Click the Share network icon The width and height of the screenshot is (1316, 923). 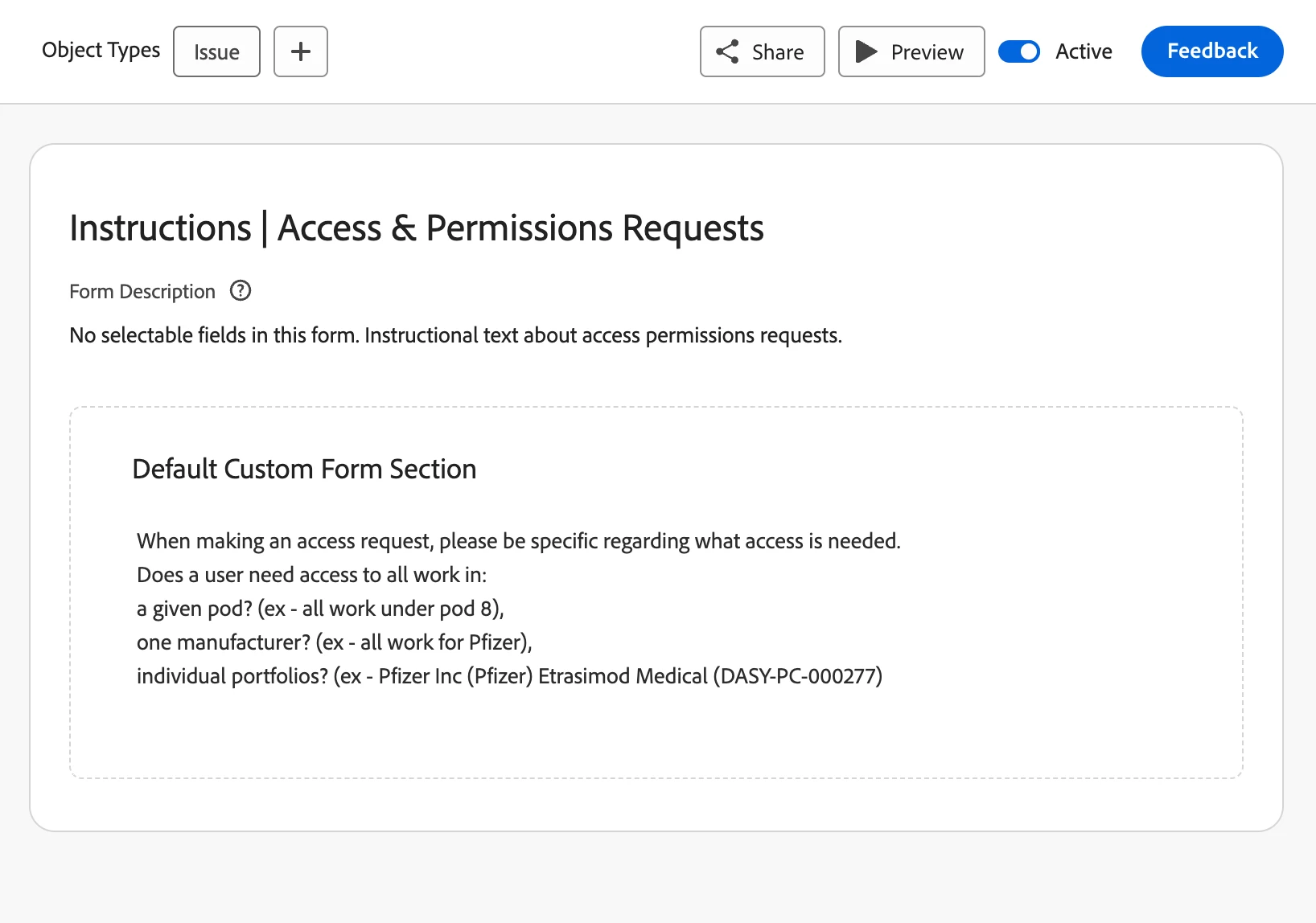pyautogui.click(x=727, y=51)
